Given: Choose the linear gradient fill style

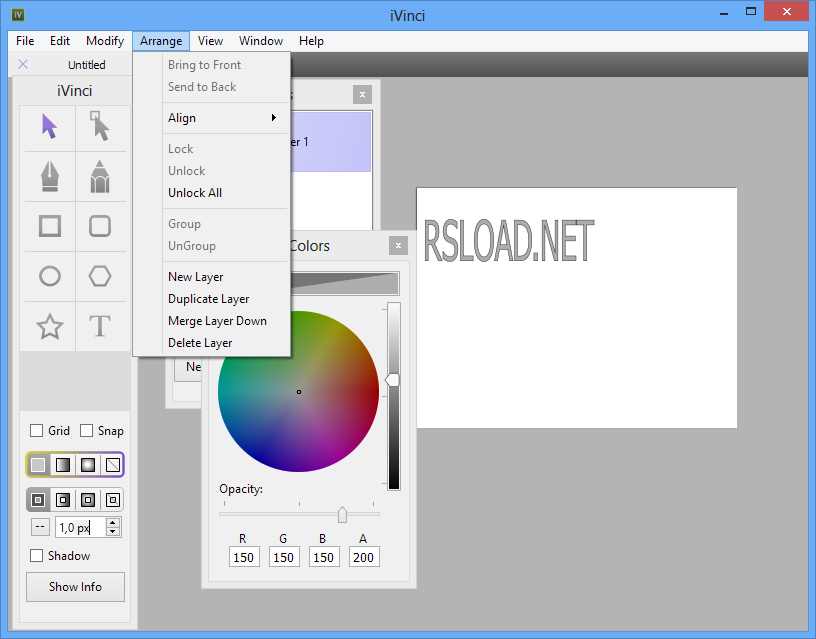Looking at the screenshot, I should coord(63,465).
